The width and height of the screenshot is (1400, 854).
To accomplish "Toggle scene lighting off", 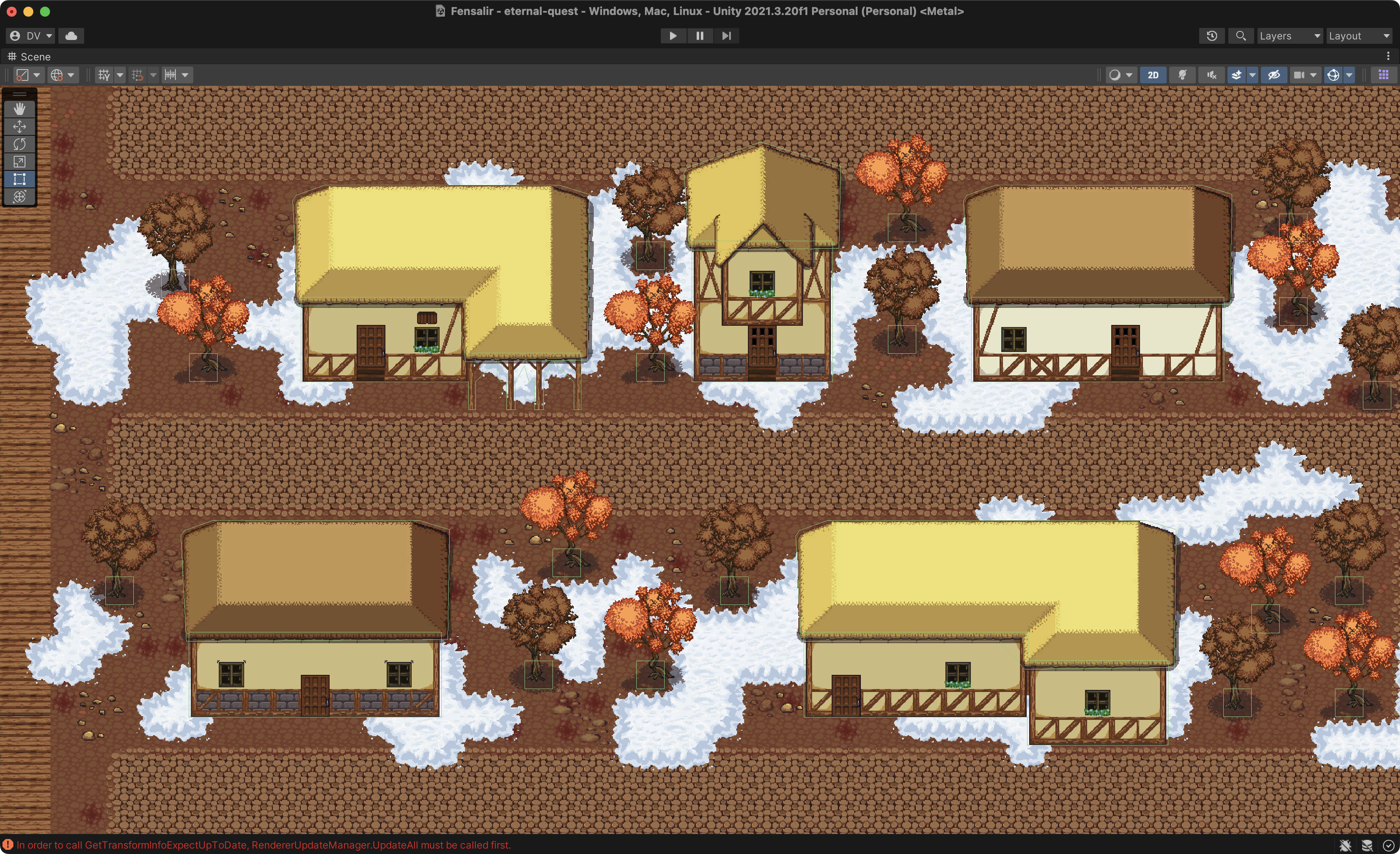I will [x=1182, y=75].
